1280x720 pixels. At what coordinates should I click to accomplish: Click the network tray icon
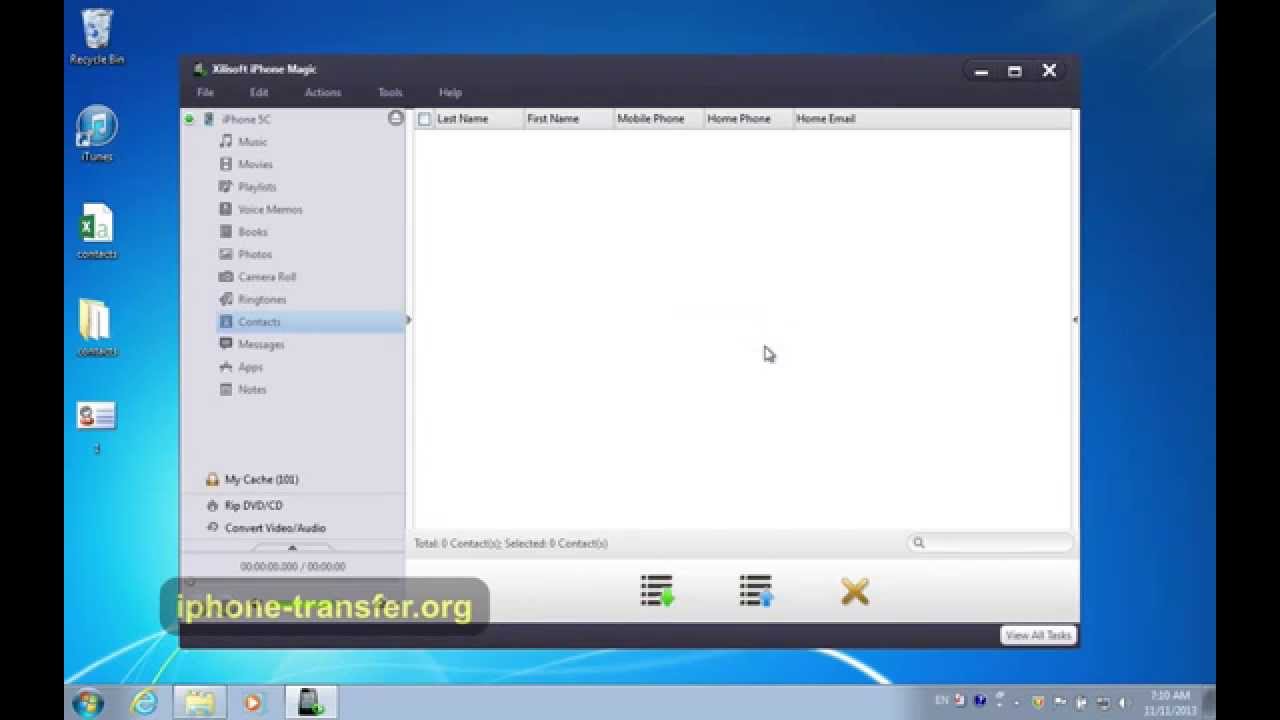pyautogui.click(x=1104, y=702)
